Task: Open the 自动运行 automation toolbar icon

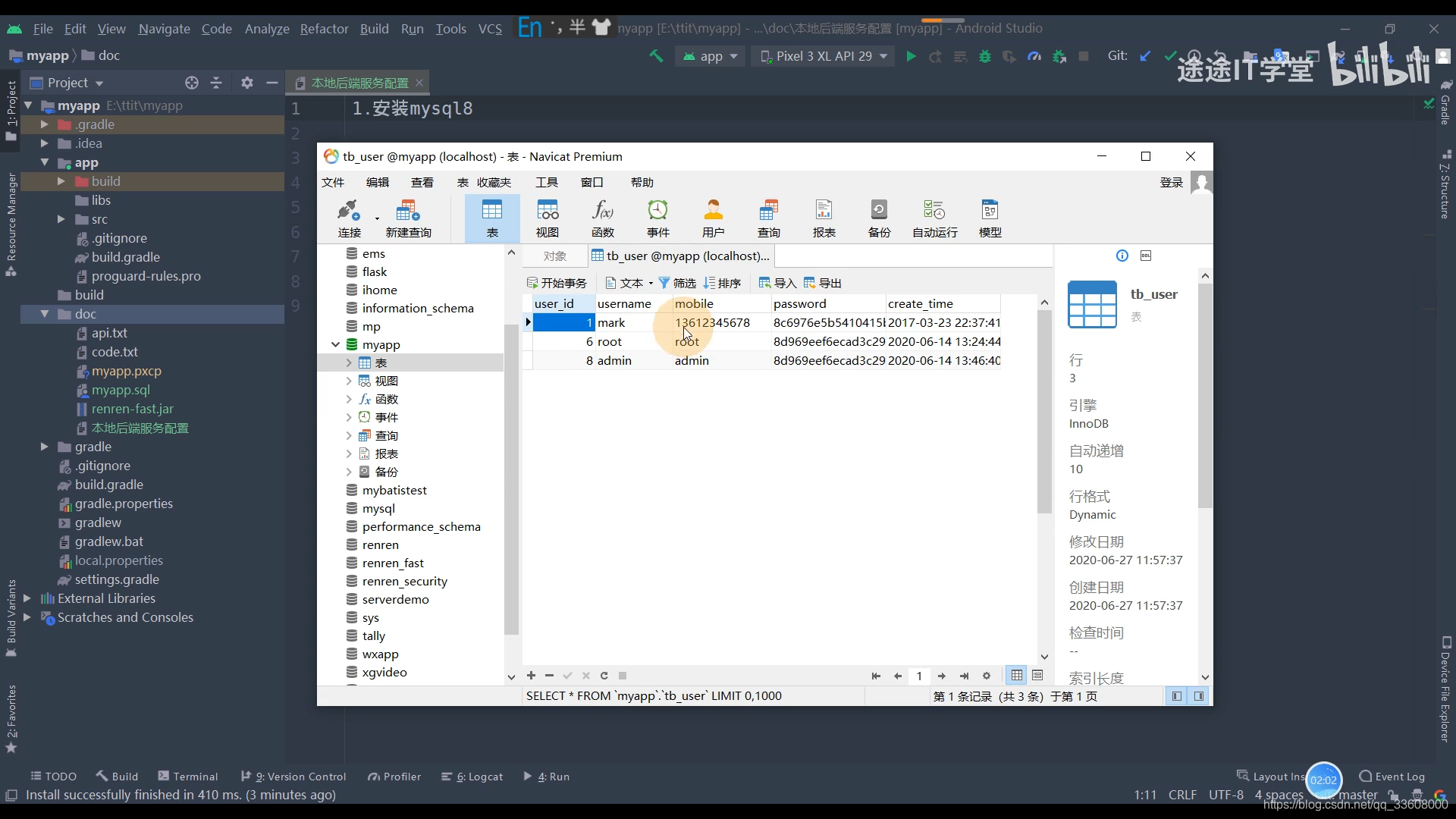Action: (935, 218)
